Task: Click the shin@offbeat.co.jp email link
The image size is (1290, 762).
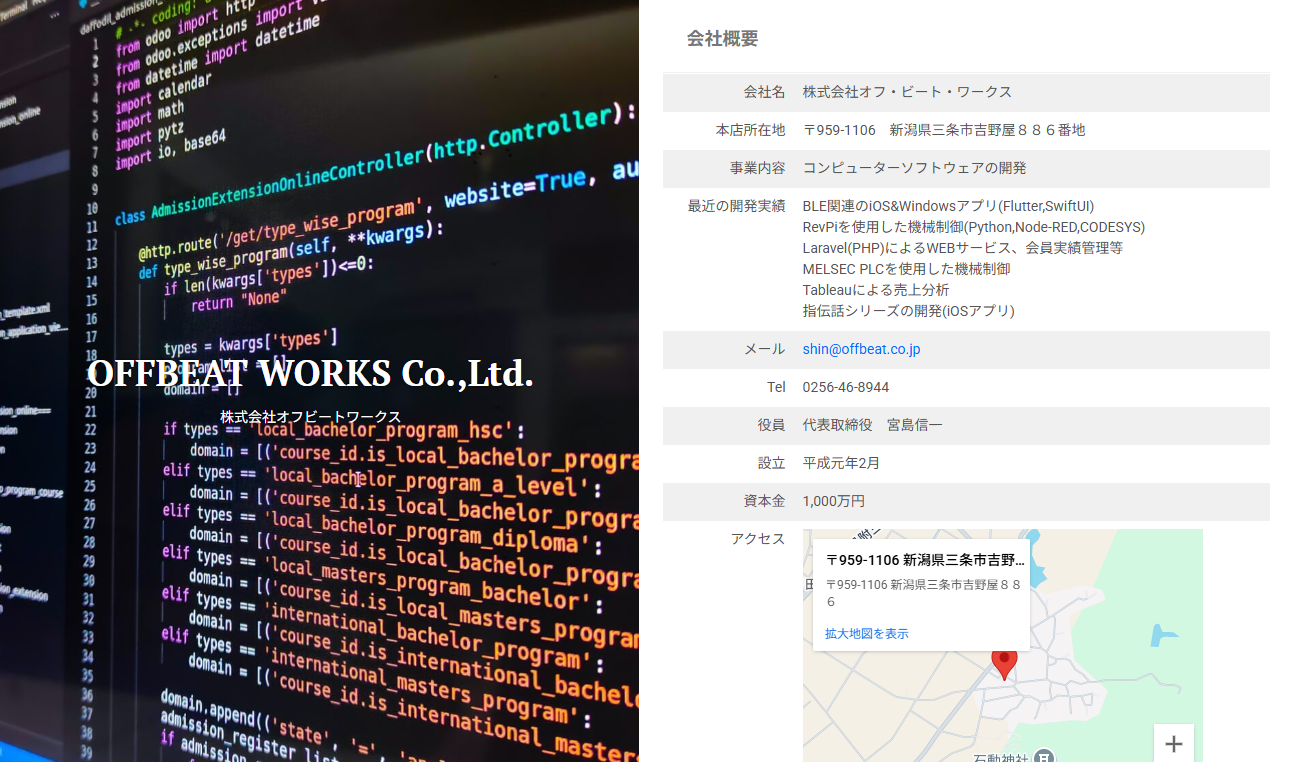Action: 861,349
